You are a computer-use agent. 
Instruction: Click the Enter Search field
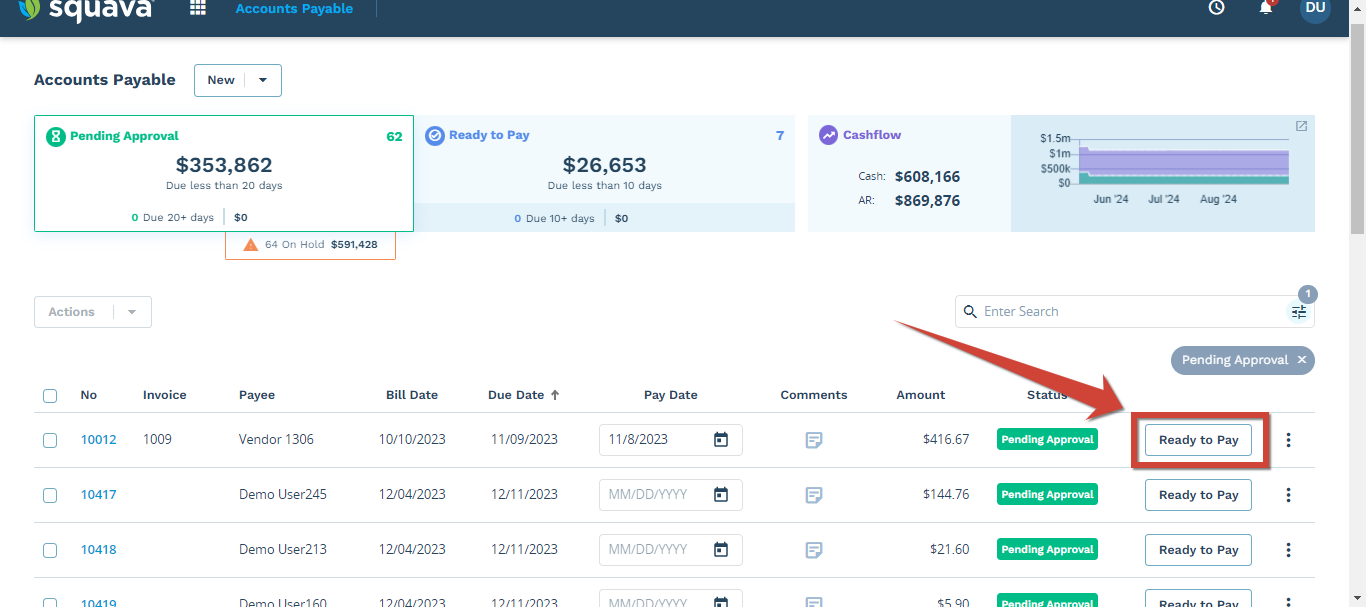coord(1134,312)
